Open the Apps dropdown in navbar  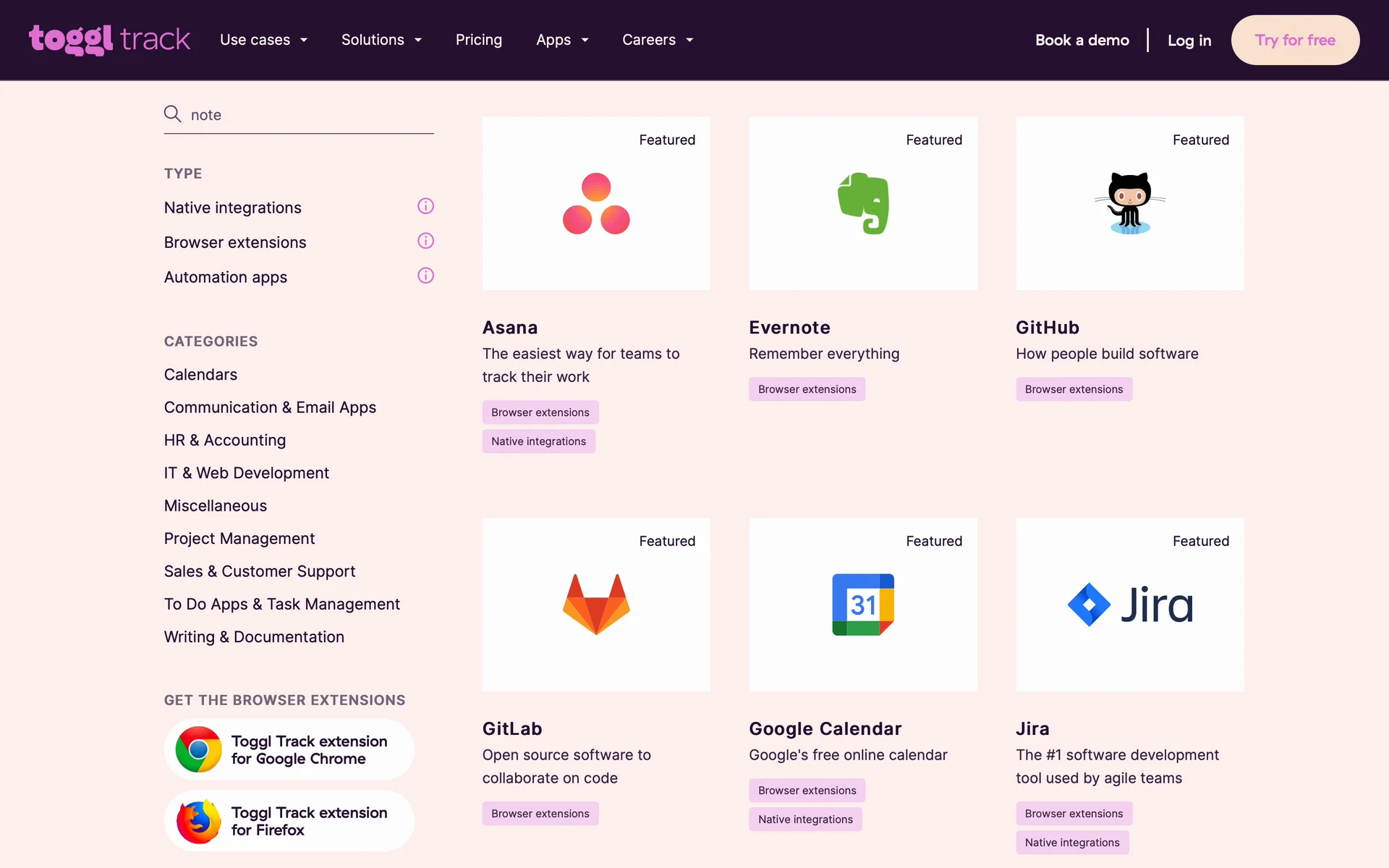pos(562,40)
